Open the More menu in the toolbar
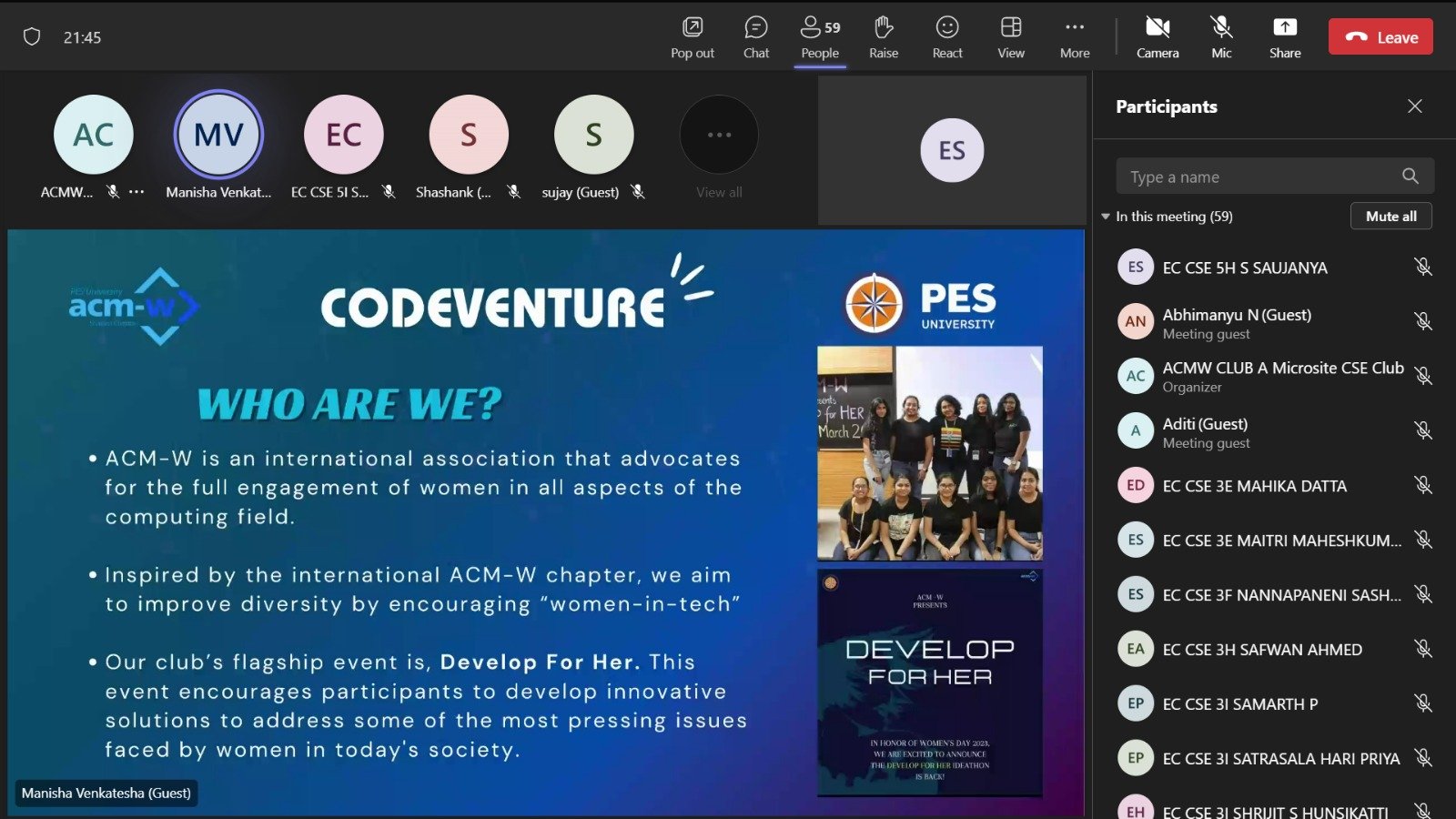 tap(1074, 36)
